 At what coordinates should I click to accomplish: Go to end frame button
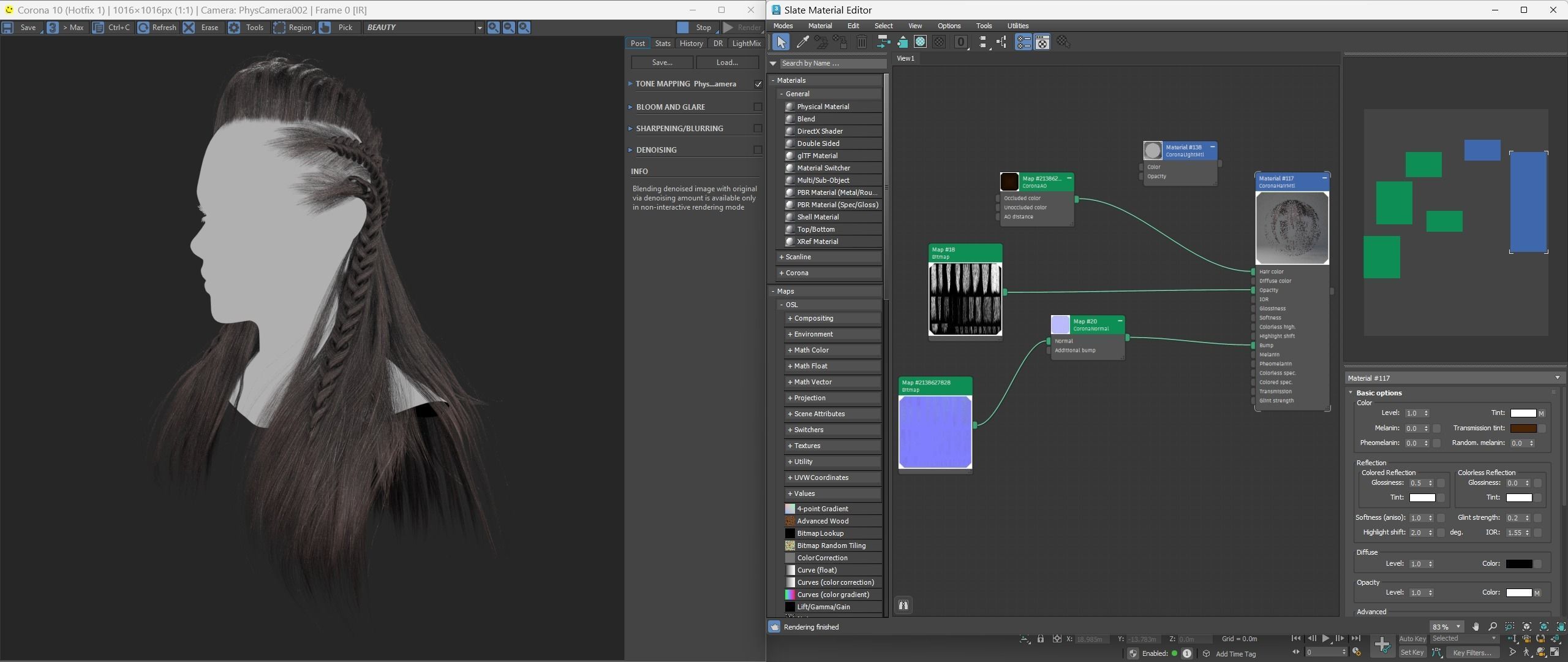click(x=1356, y=639)
